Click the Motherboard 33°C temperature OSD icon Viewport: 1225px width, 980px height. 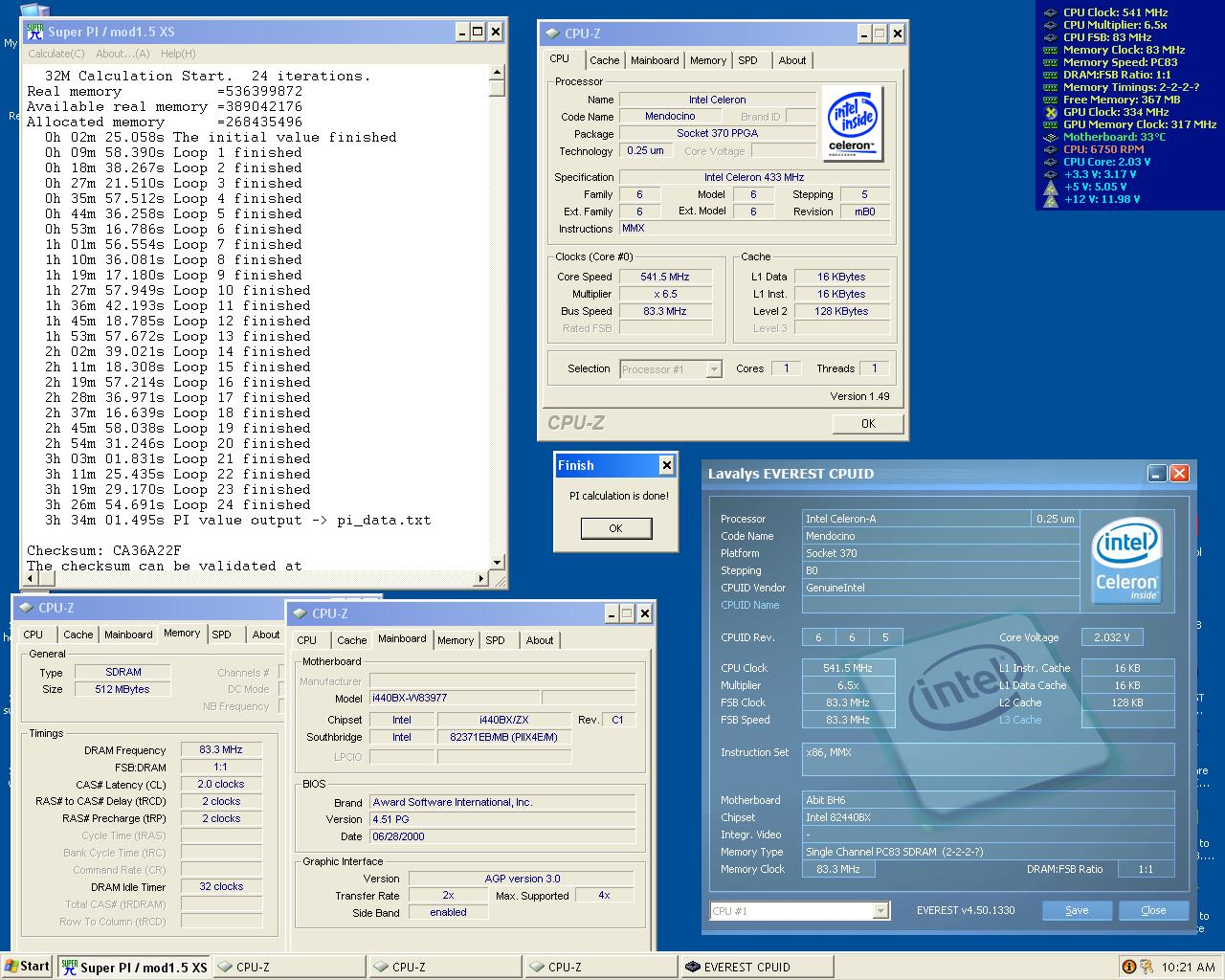pos(1050,137)
